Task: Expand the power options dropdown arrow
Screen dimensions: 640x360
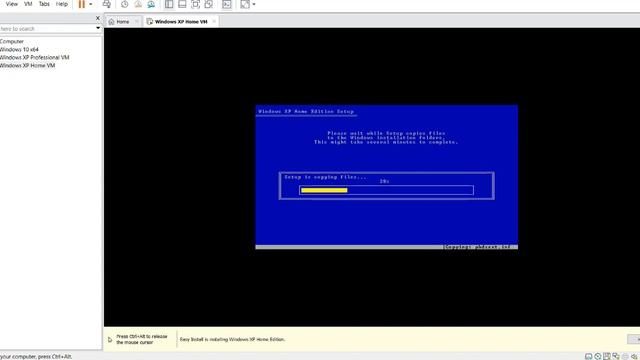Action: click(x=91, y=4)
